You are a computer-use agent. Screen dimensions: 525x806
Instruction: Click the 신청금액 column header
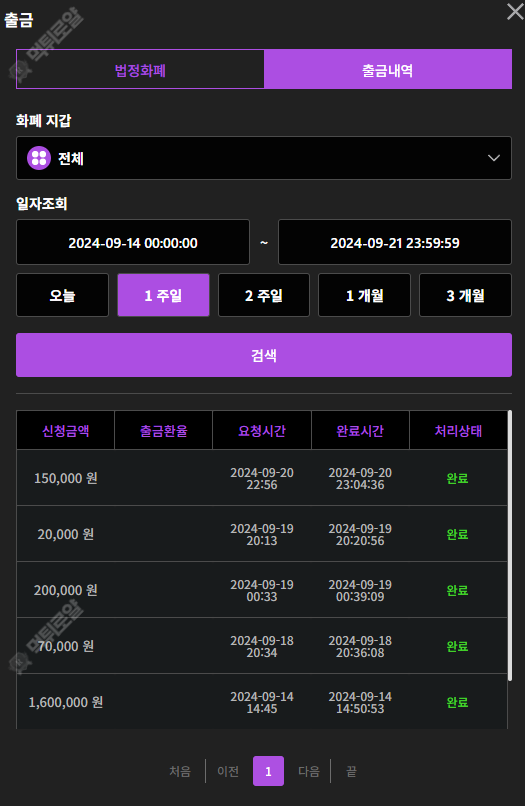point(65,430)
